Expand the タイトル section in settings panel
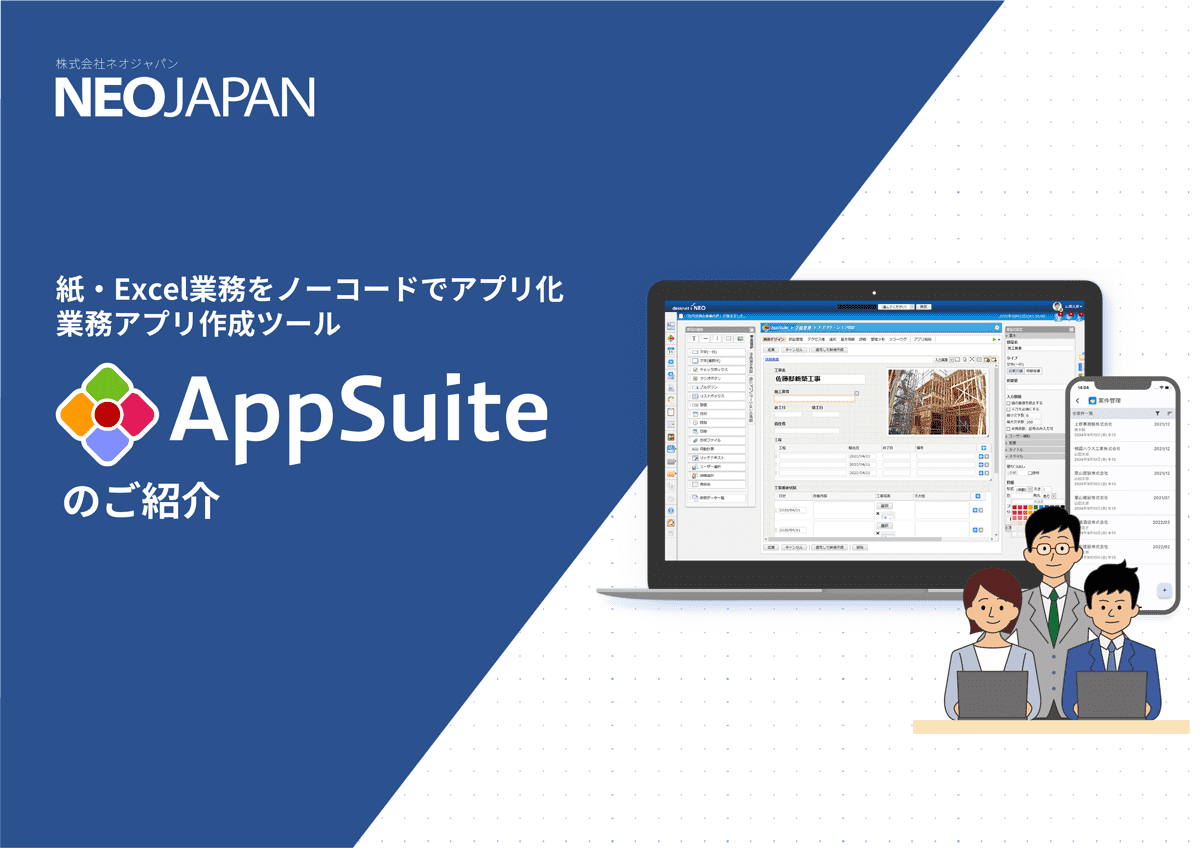Viewport: 1200px width, 848px height. pyautogui.click(x=1035, y=449)
